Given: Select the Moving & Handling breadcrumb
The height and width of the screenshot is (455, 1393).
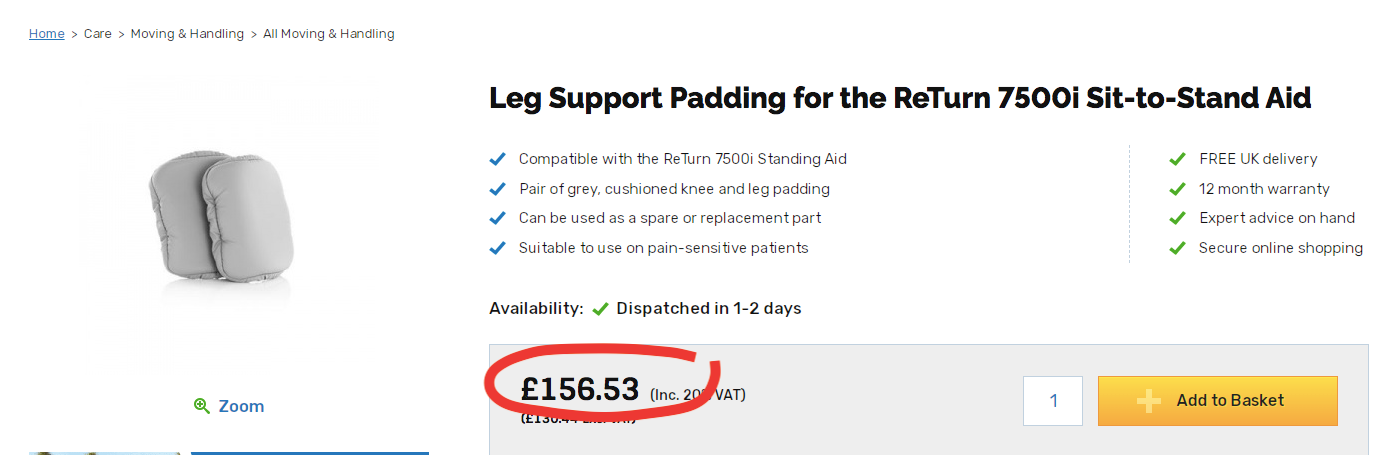Looking at the screenshot, I should (x=187, y=34).
